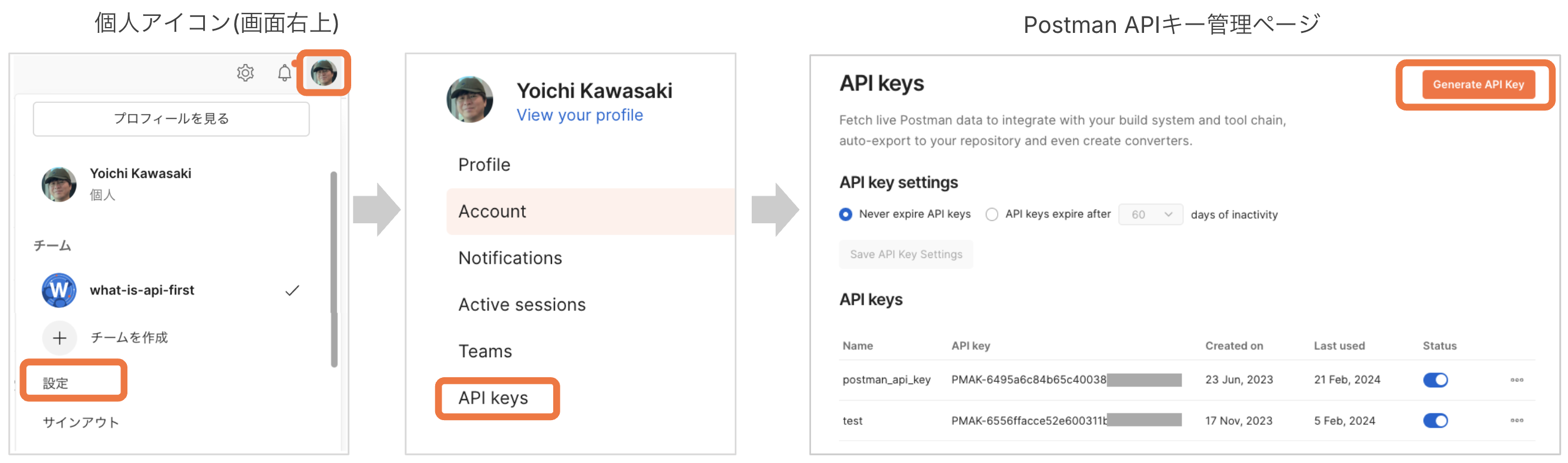Click Generate API Key button
The image size is (1568, 463).
point(1478,85)
